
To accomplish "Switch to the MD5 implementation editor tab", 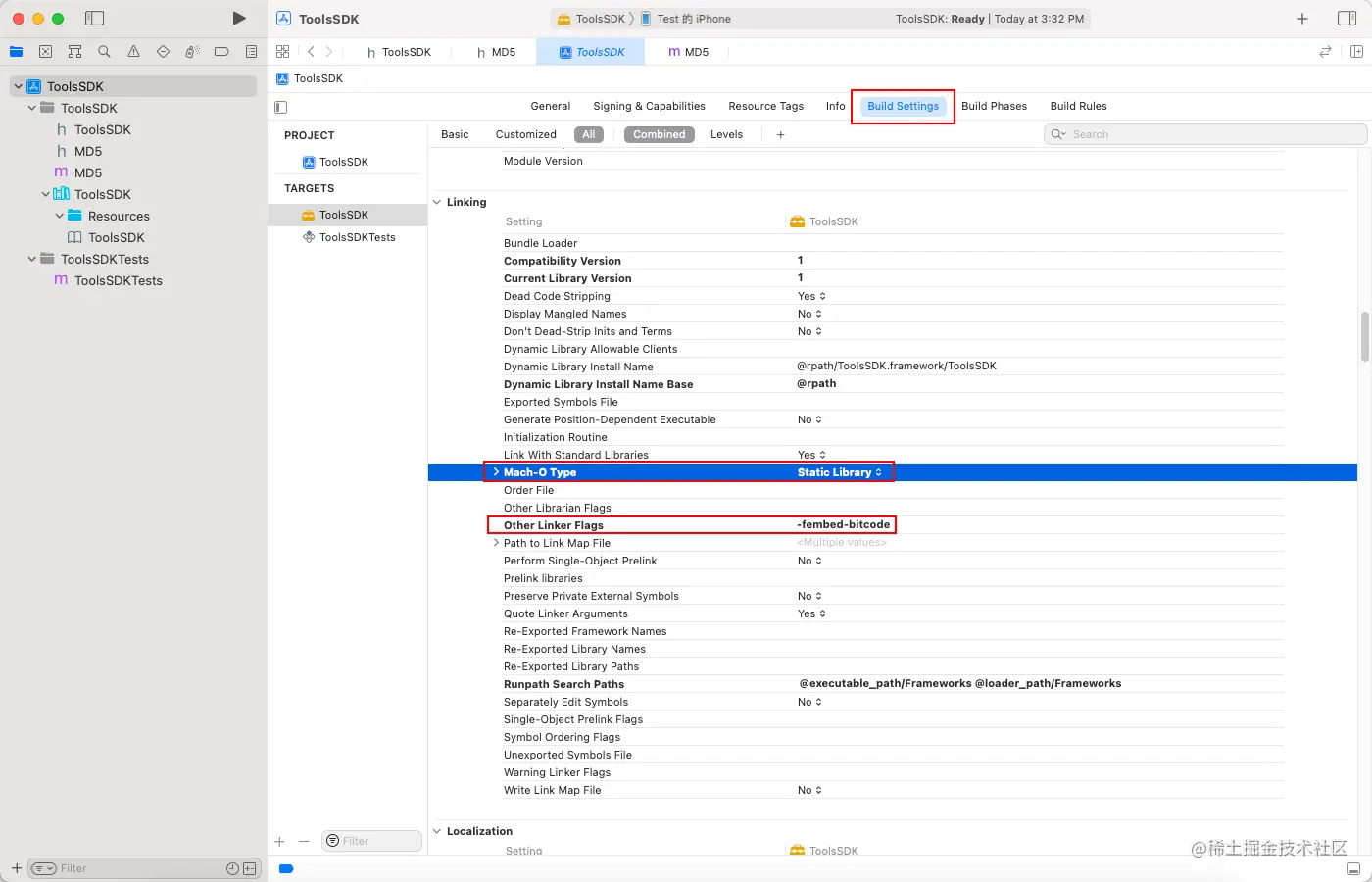I will point(689,52).
